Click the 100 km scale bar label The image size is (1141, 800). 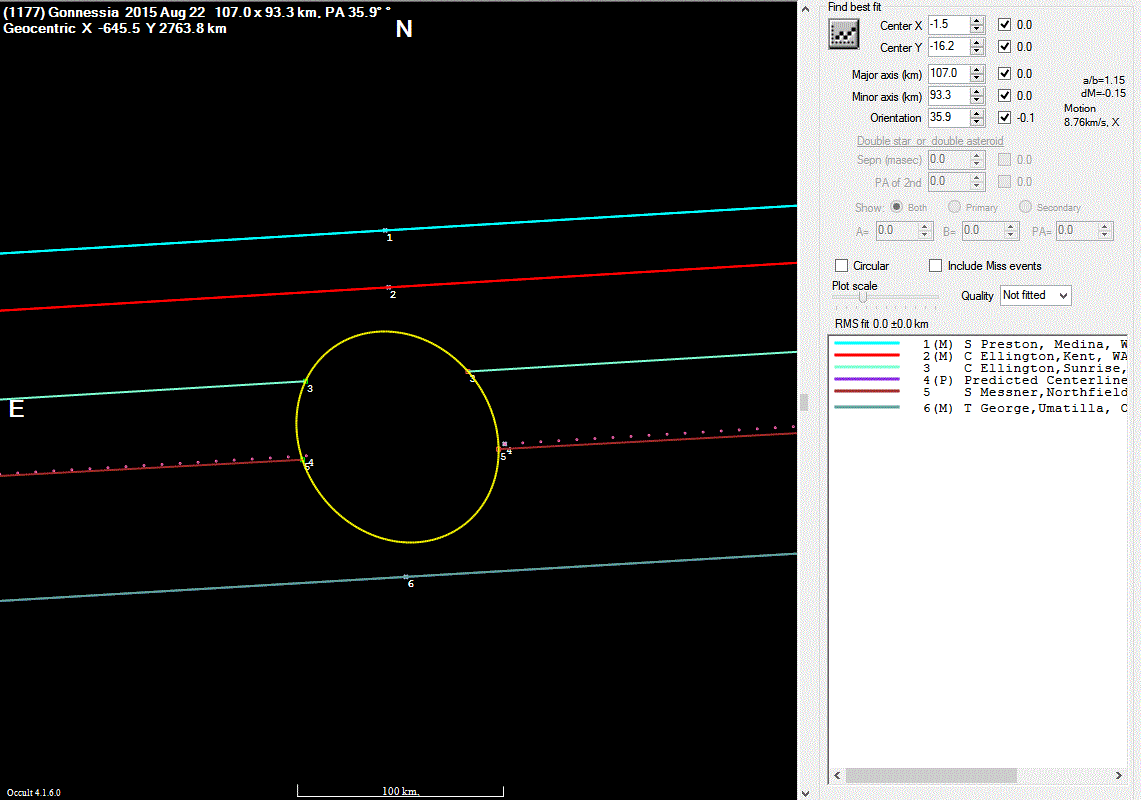[401, 791]
